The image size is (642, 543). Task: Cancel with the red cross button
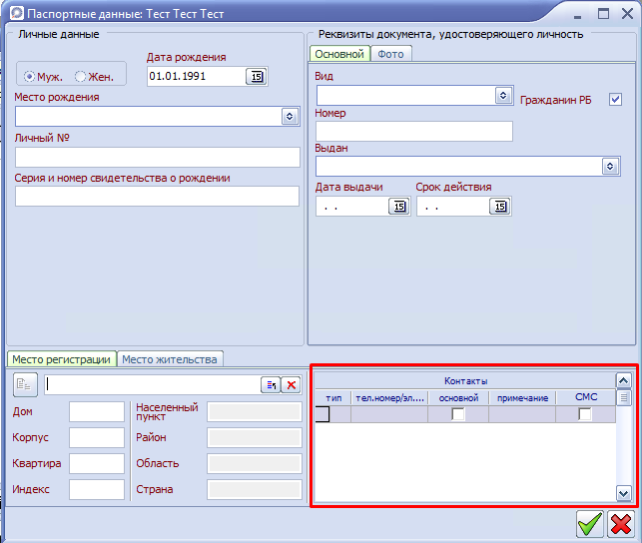621,523
